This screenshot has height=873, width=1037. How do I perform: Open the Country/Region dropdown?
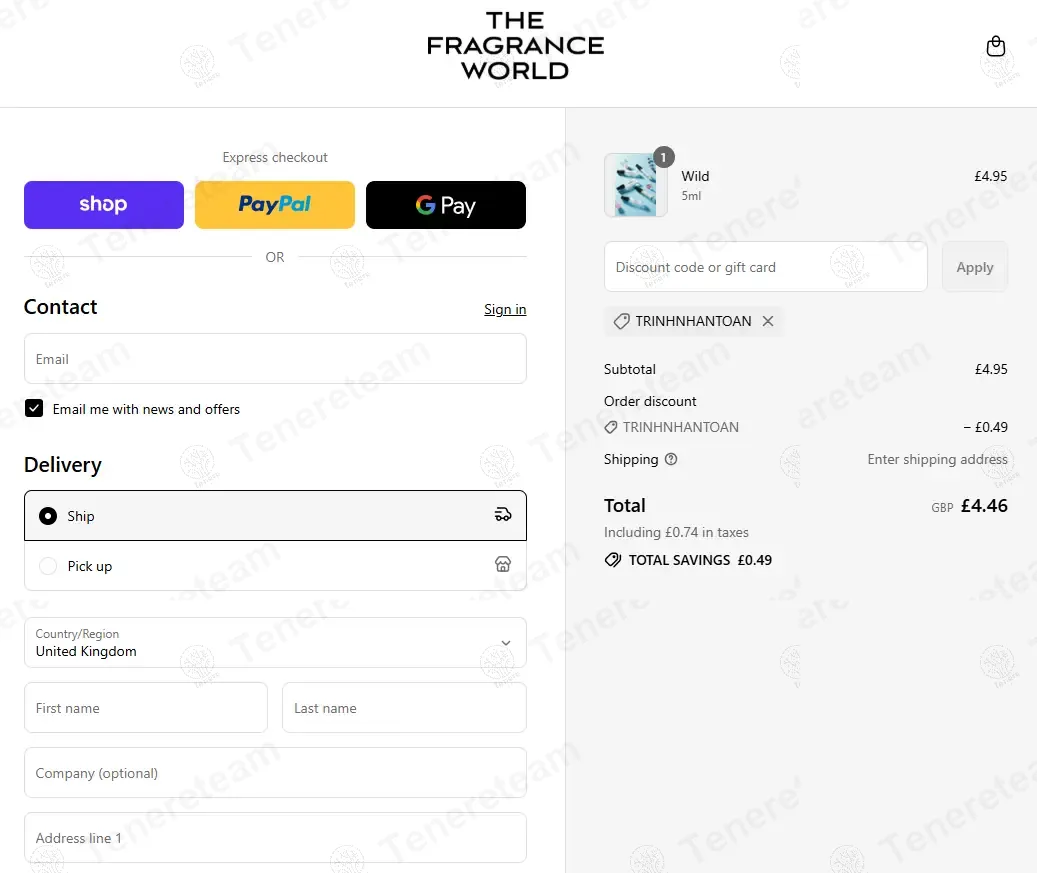tap(275, 643)
